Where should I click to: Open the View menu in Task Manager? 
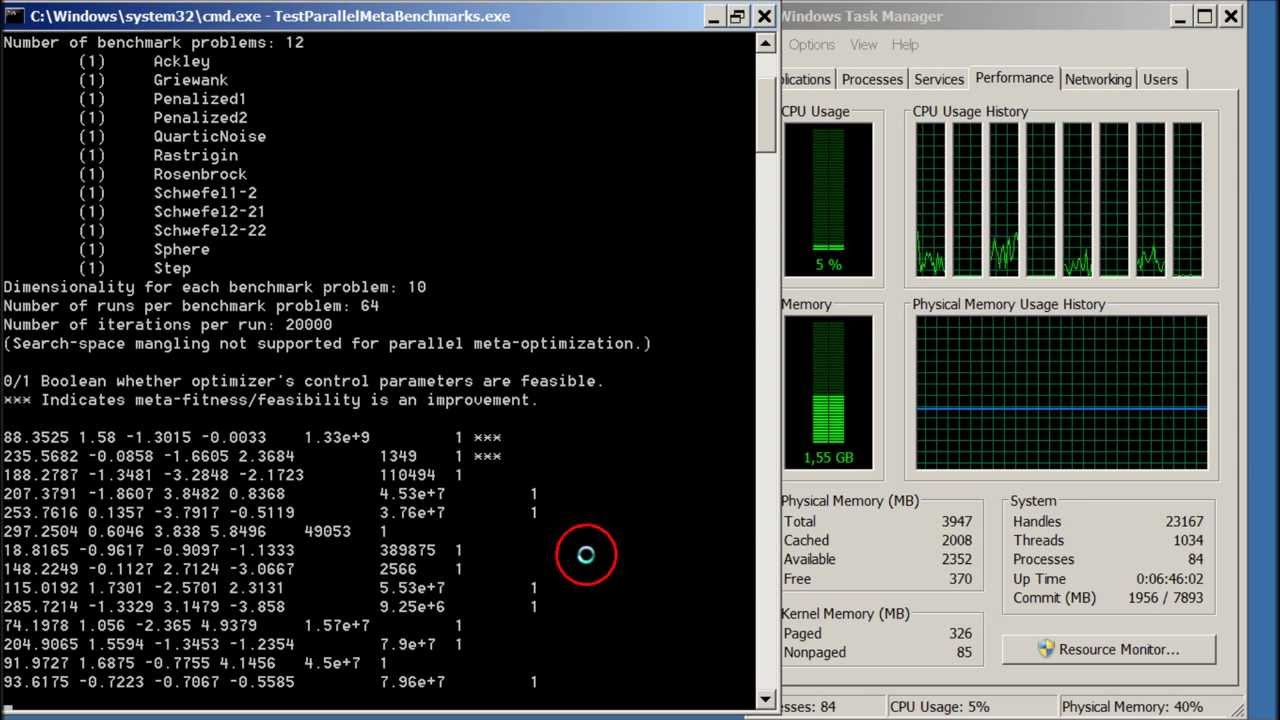tap(863, 45)
